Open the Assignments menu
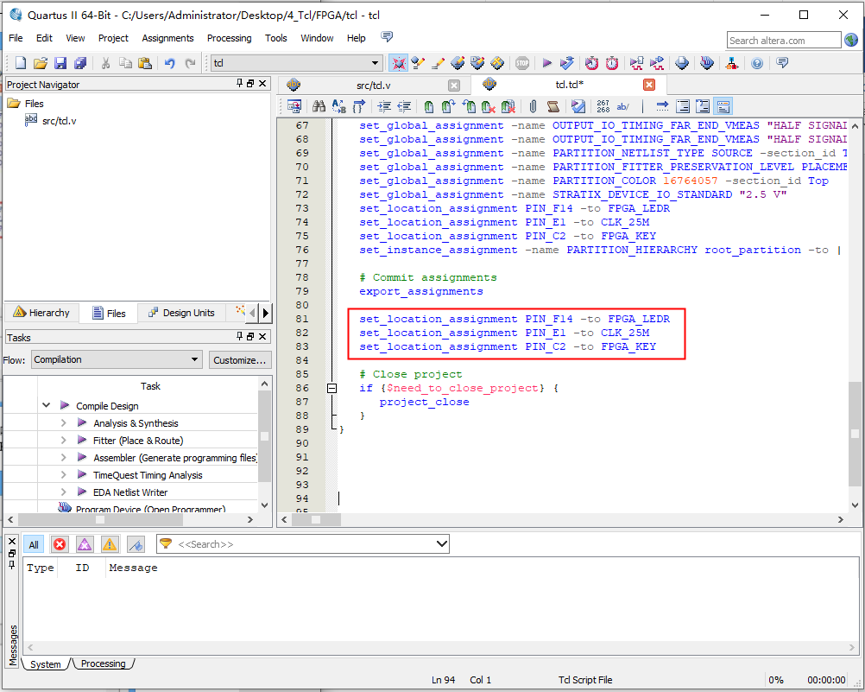This screenshot has width=865, height=692. 167,38
